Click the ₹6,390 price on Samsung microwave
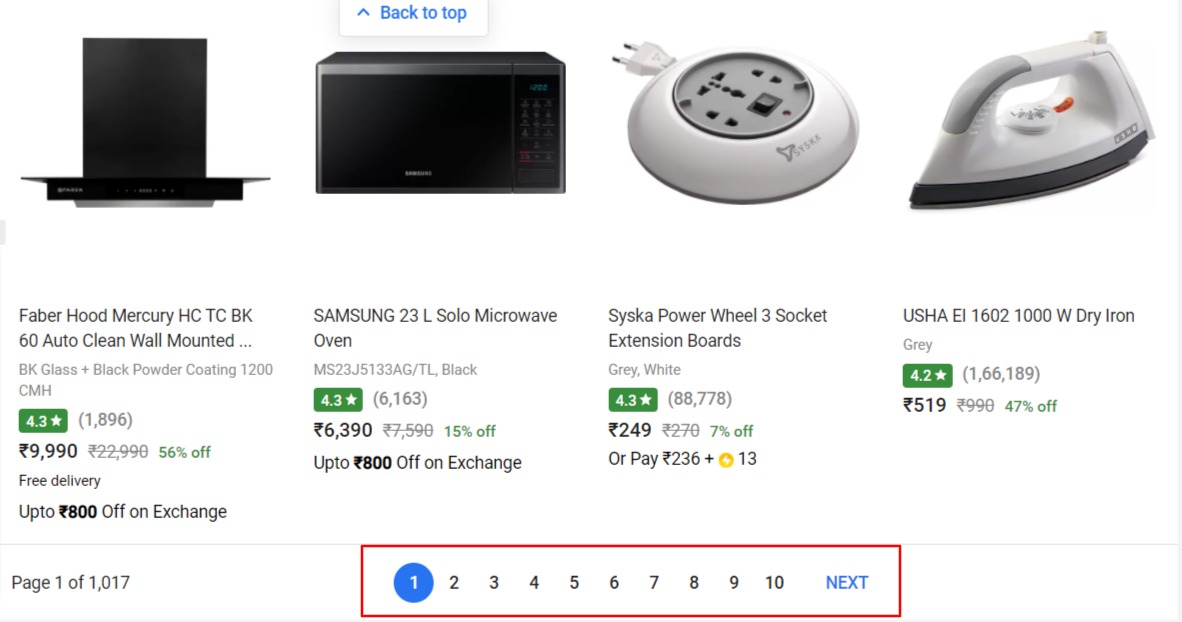 point(343,431)
